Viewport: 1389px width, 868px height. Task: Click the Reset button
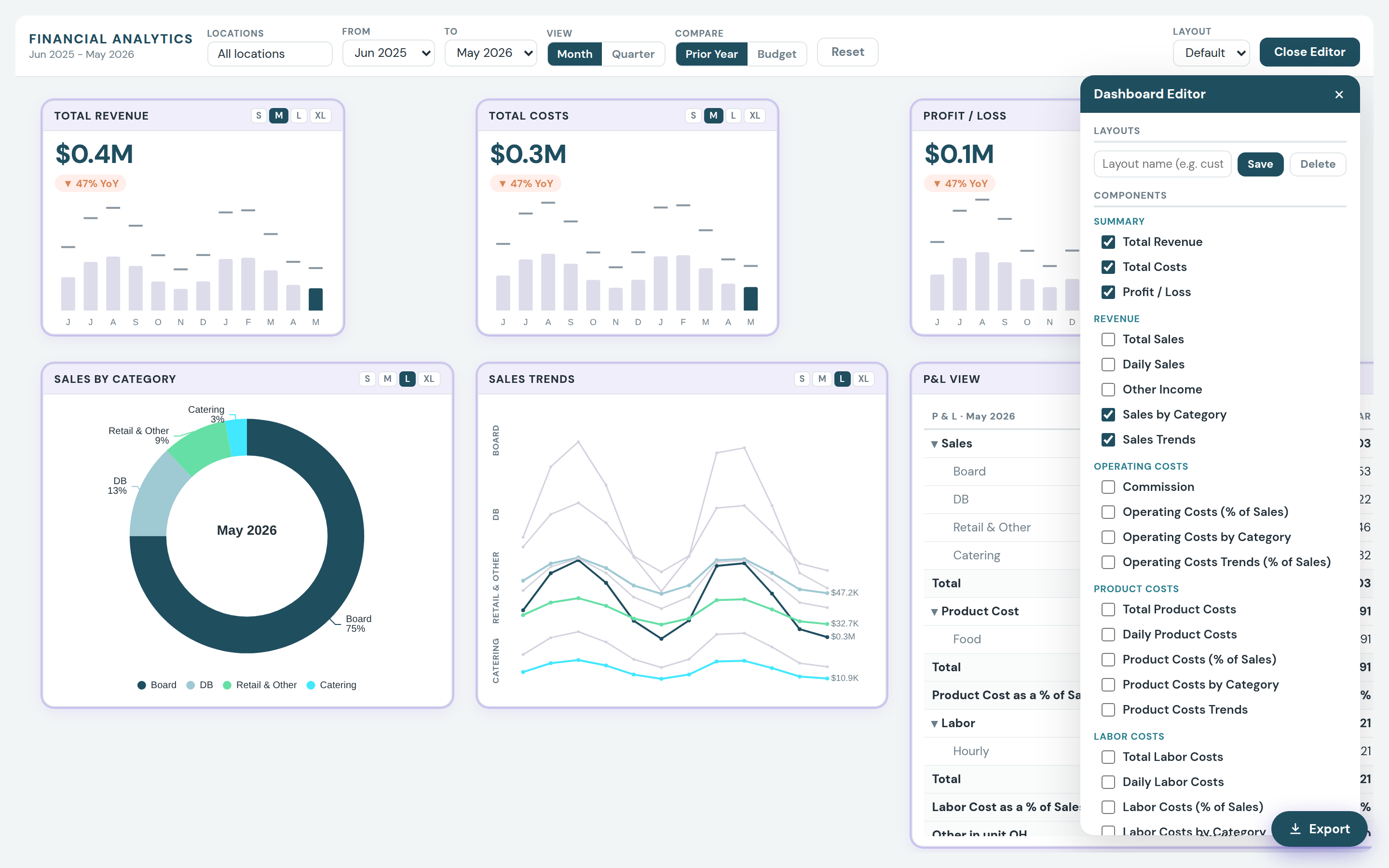click(x=847, y=52)
